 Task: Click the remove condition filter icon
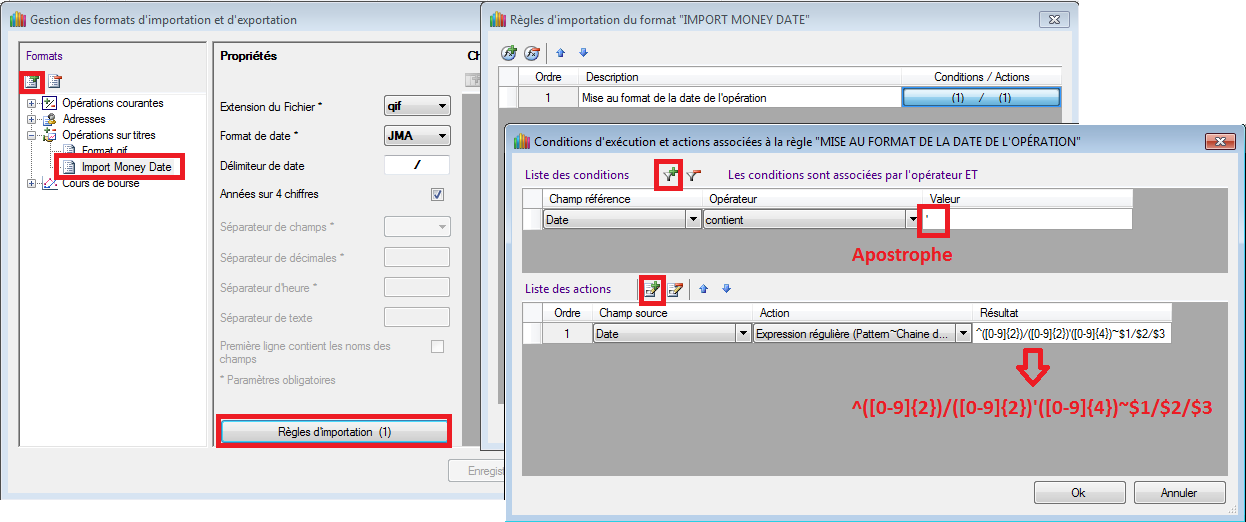[x=693, y=175]
